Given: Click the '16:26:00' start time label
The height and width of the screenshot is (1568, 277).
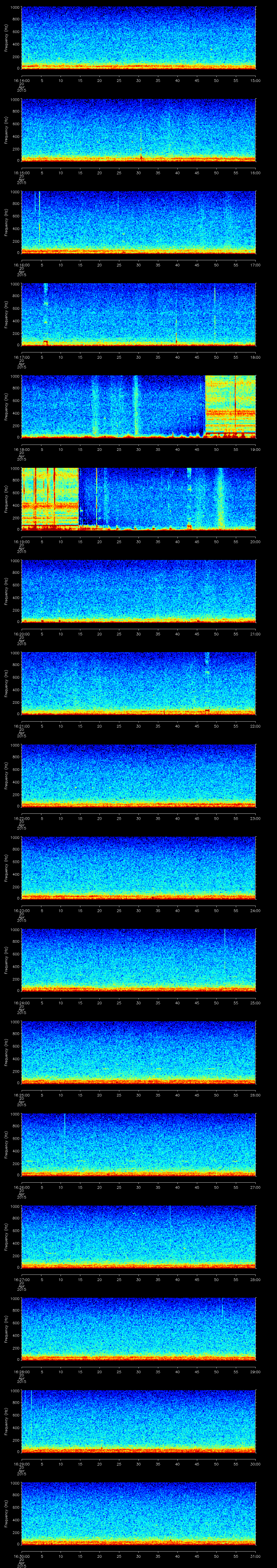Looking at the screenshot, I should pyautogui.click(x=21, y=1187).
